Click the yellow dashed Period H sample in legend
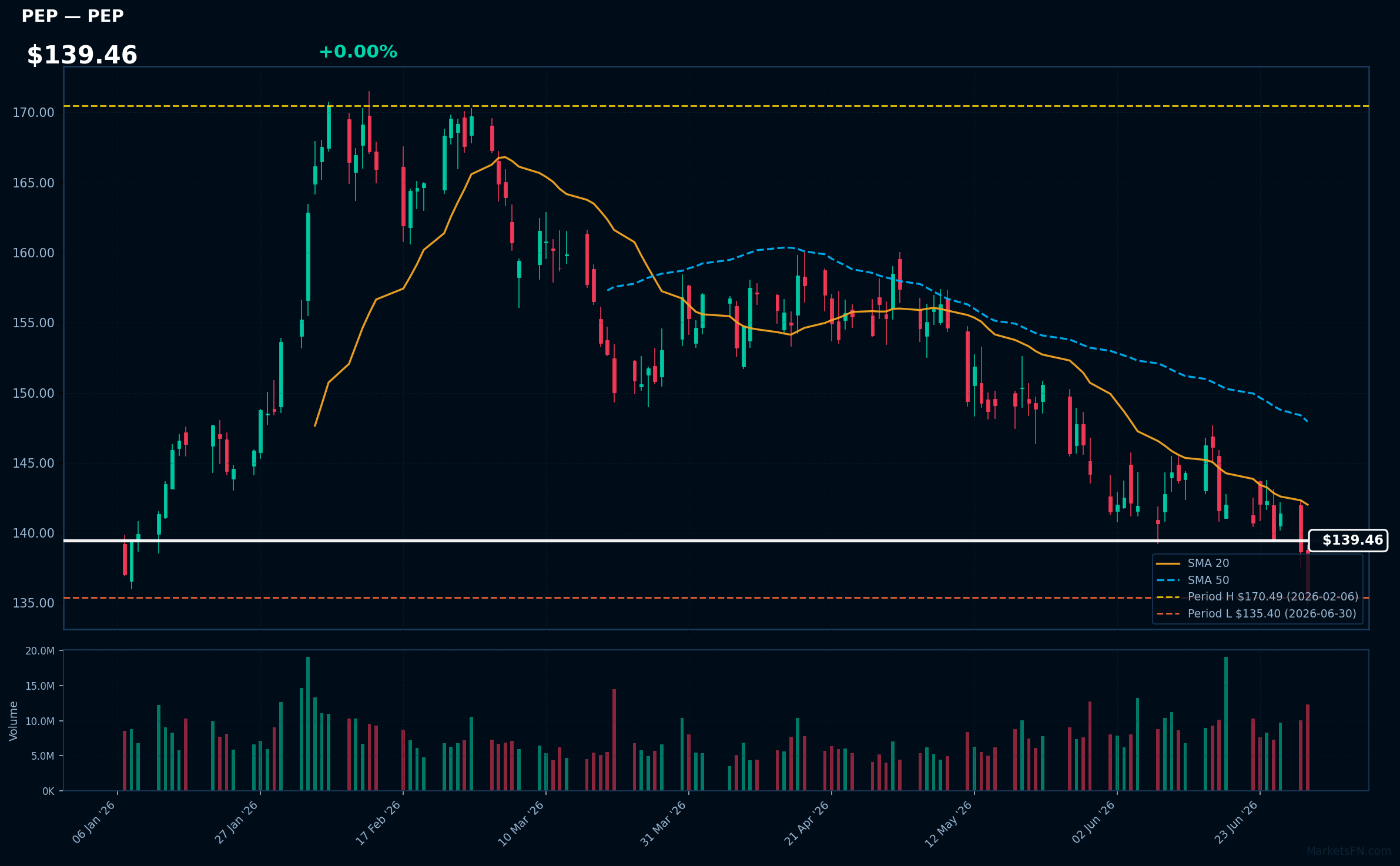The image size is (1400, 866). tap(1168, 598)
